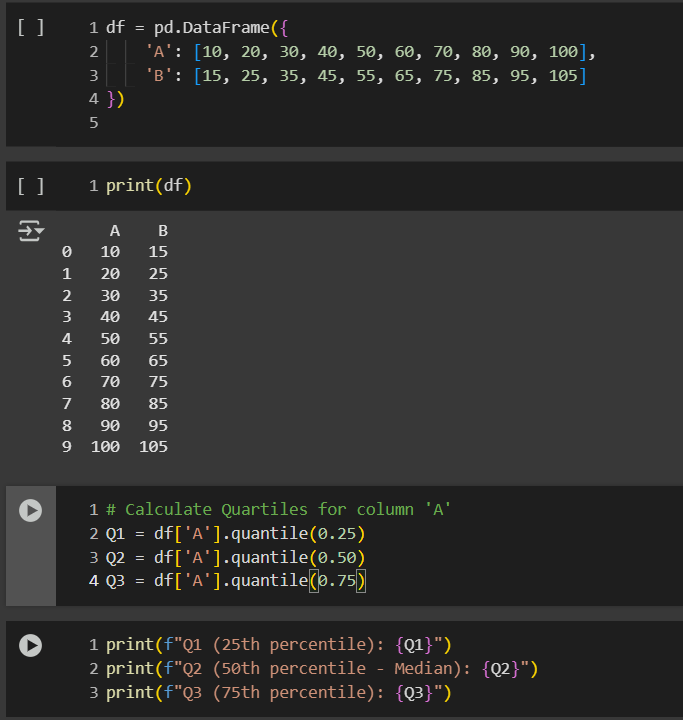Click the closing '})' line of the DataFrame cell
The height and width of the screenshot is (720, 683).
click(115, 100)
